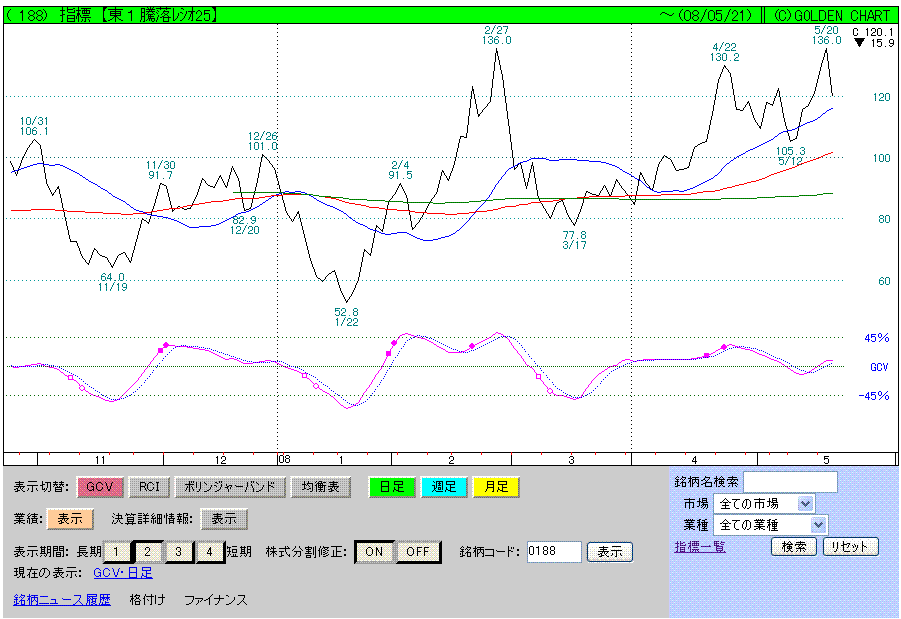Open the 指標一覧 link
The image size is (901, 619).
(700, 547)
